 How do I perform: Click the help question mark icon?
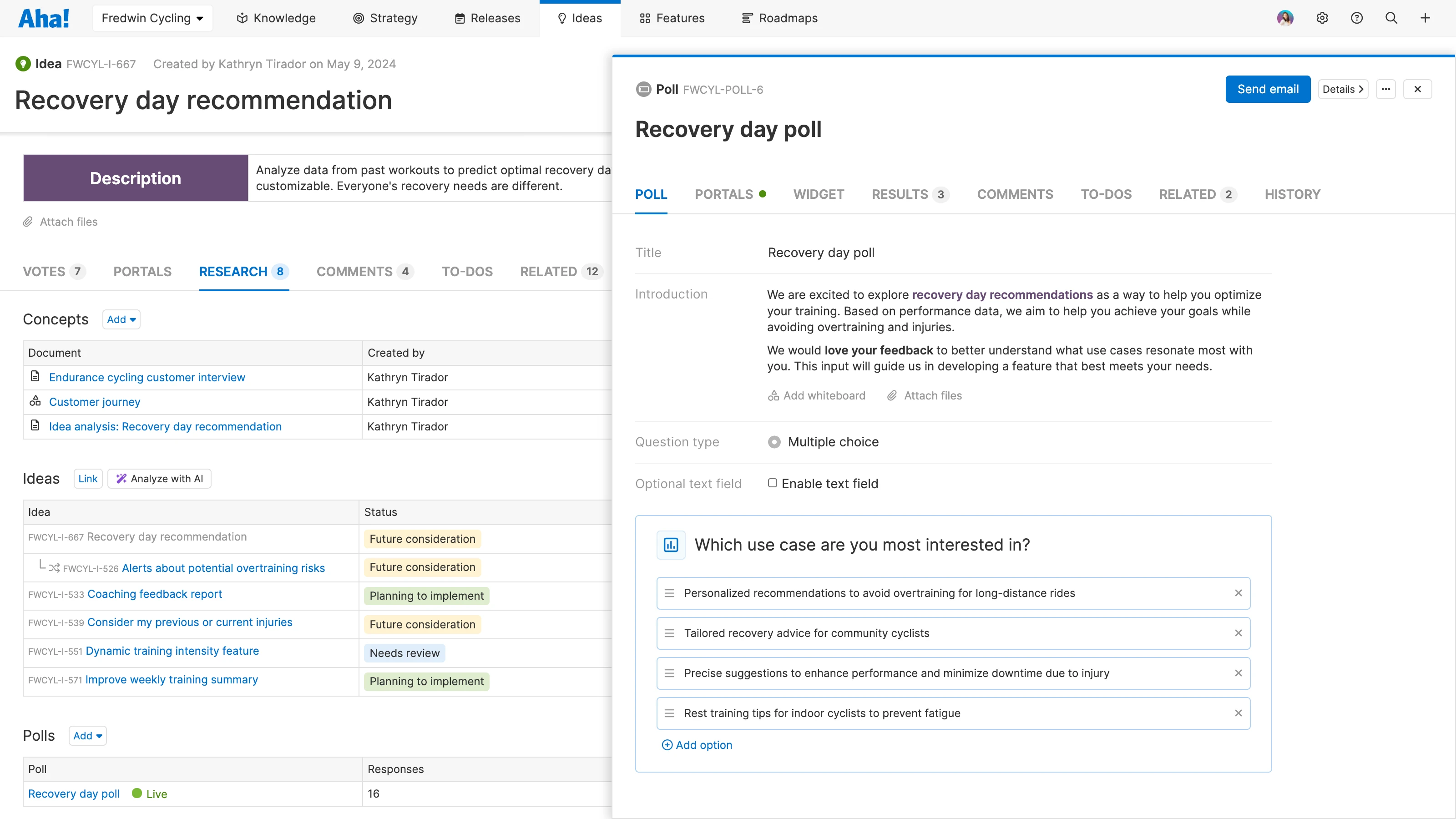(1356, 18)
